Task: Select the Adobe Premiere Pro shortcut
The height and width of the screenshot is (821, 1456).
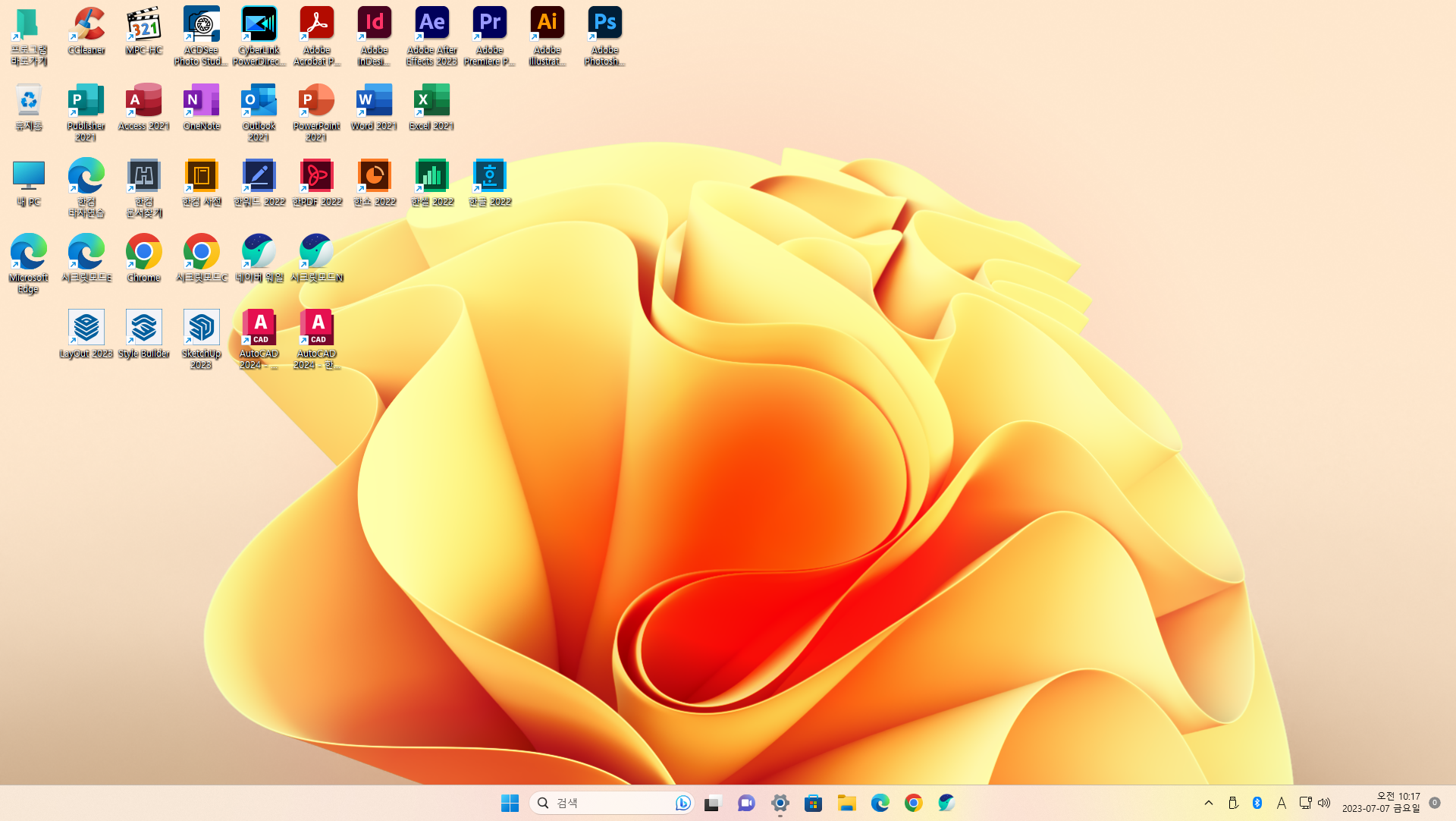Action: pyautogui.click(x=489, y=24)
